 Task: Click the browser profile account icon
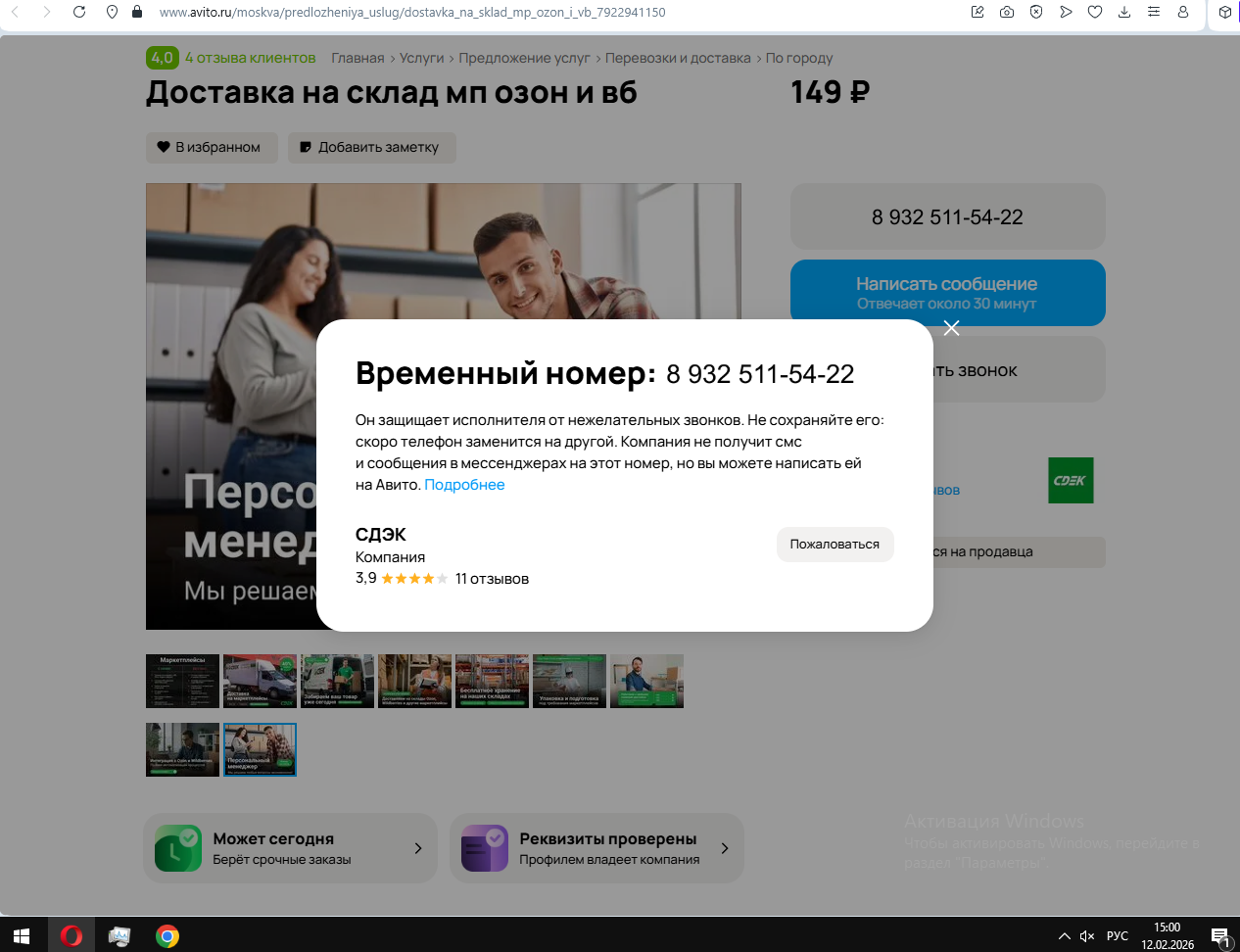(x=1183, y=12)
